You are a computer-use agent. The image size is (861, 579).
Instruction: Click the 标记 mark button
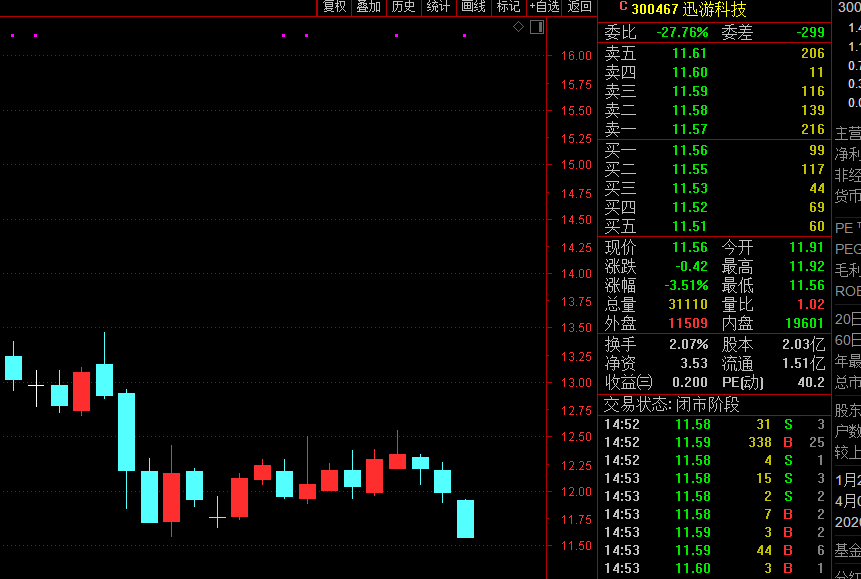point(508,7)
